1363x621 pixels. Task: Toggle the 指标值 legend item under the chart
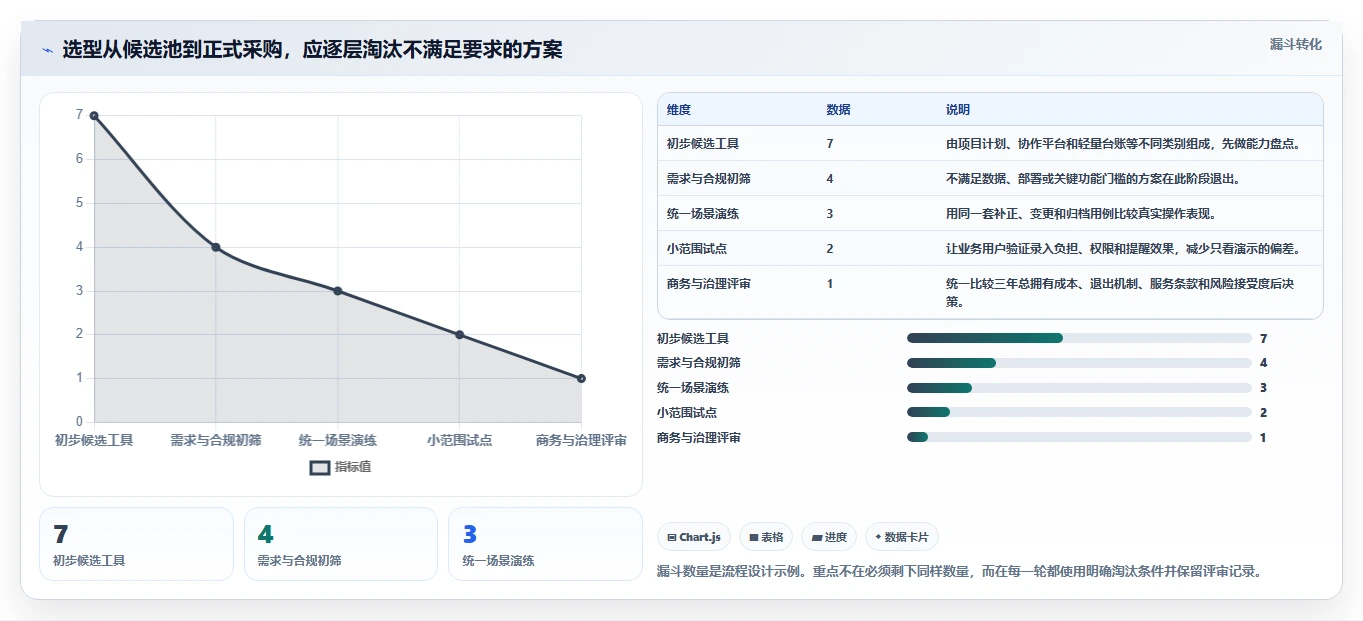(341, 467)
